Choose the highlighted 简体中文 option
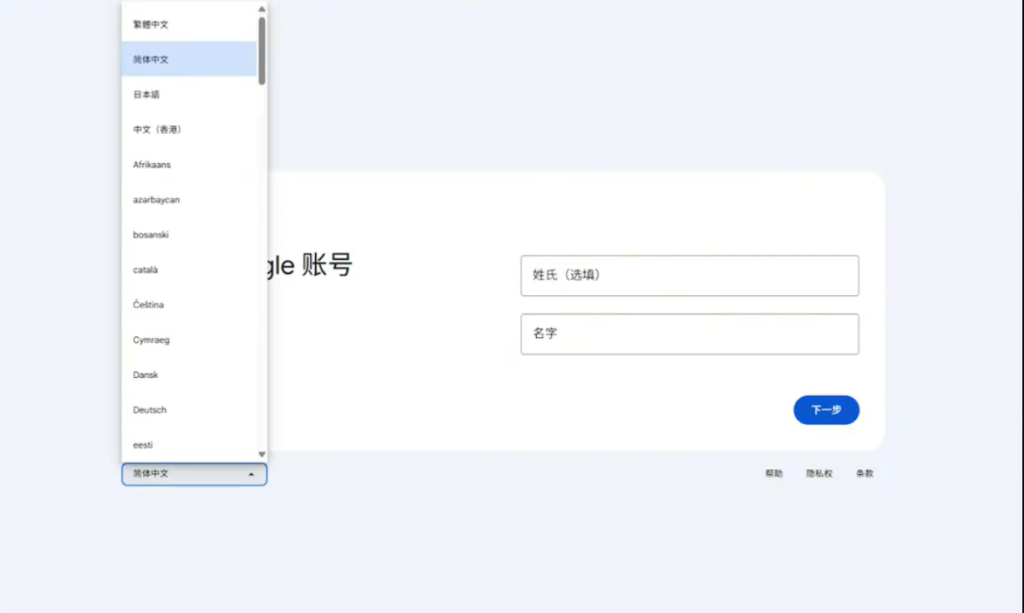The width and height of the screenshot is (1024, 613). (x=151, y=59)
